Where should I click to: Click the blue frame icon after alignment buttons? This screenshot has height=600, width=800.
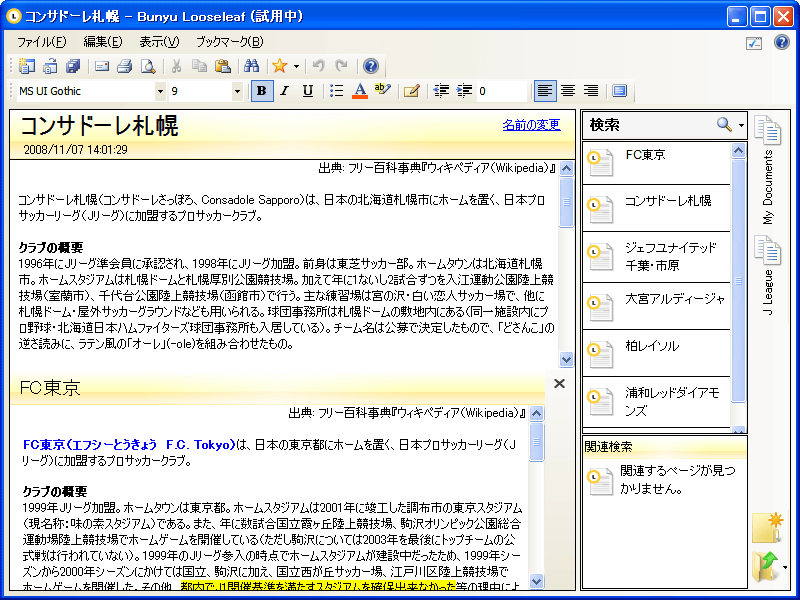click(x=619, y=91)
